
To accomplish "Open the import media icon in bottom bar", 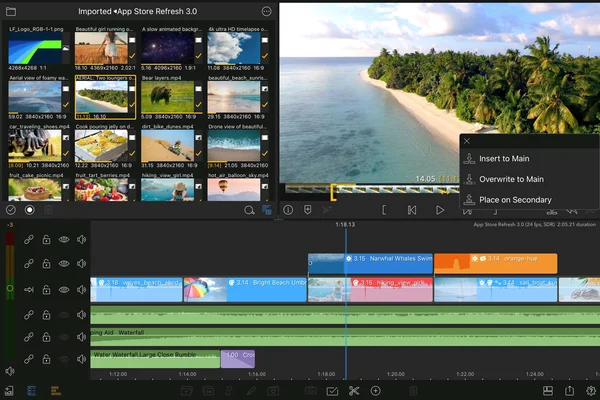I will point(9,391).
